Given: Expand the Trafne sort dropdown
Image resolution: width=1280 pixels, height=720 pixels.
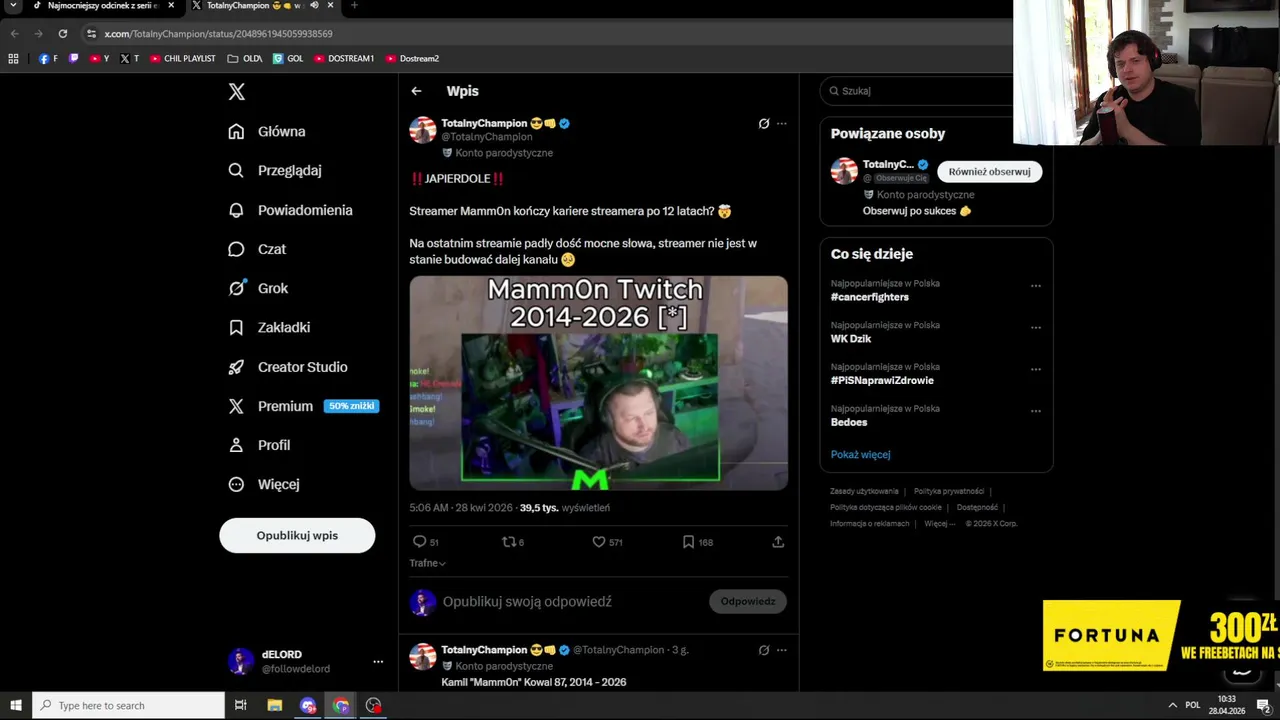Looking at the screenshot, I should pos(427,563).
